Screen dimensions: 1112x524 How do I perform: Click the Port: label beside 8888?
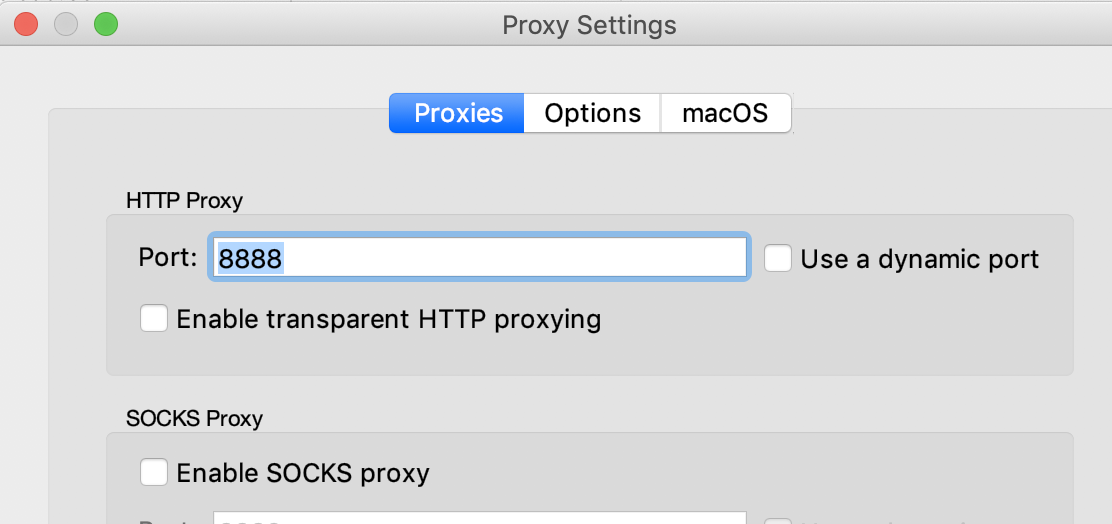[x=168, y=258]
